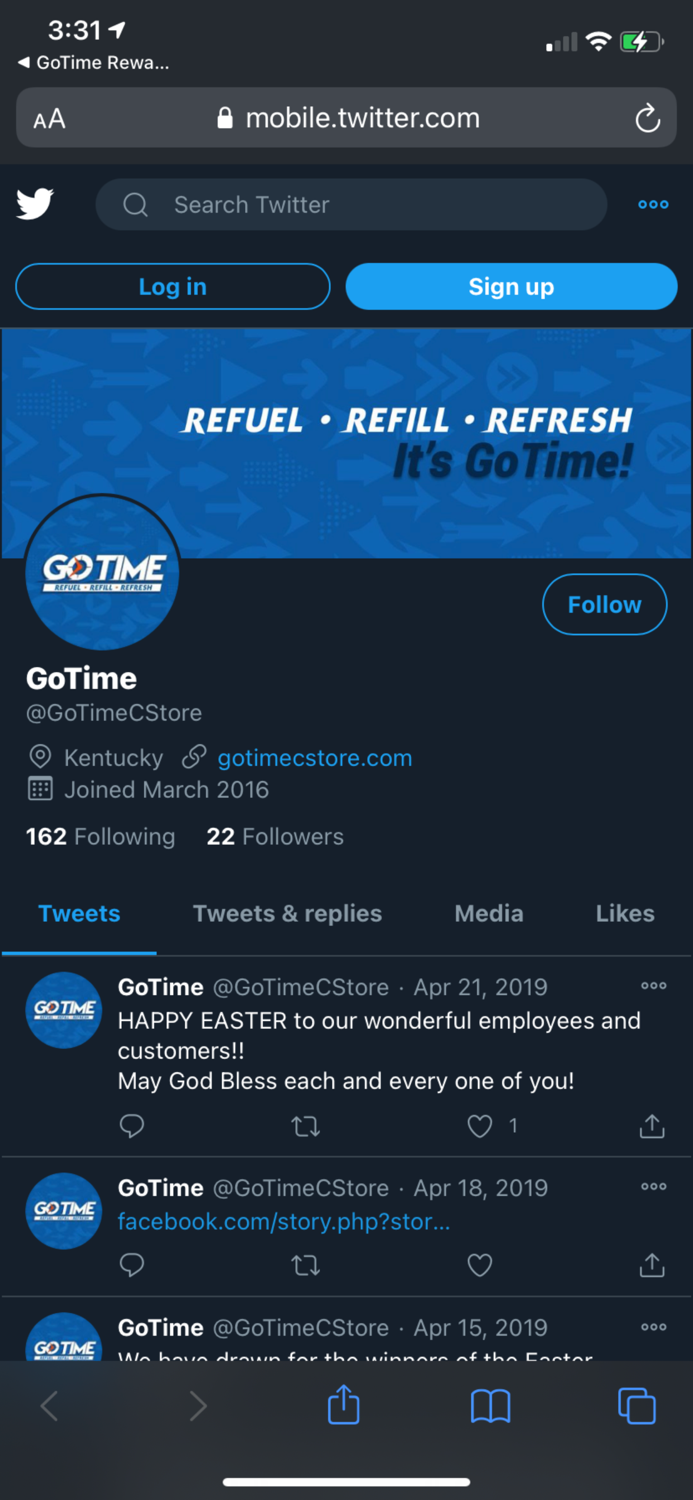
Task: Switch to the Media tab
Action: [489, 913]
